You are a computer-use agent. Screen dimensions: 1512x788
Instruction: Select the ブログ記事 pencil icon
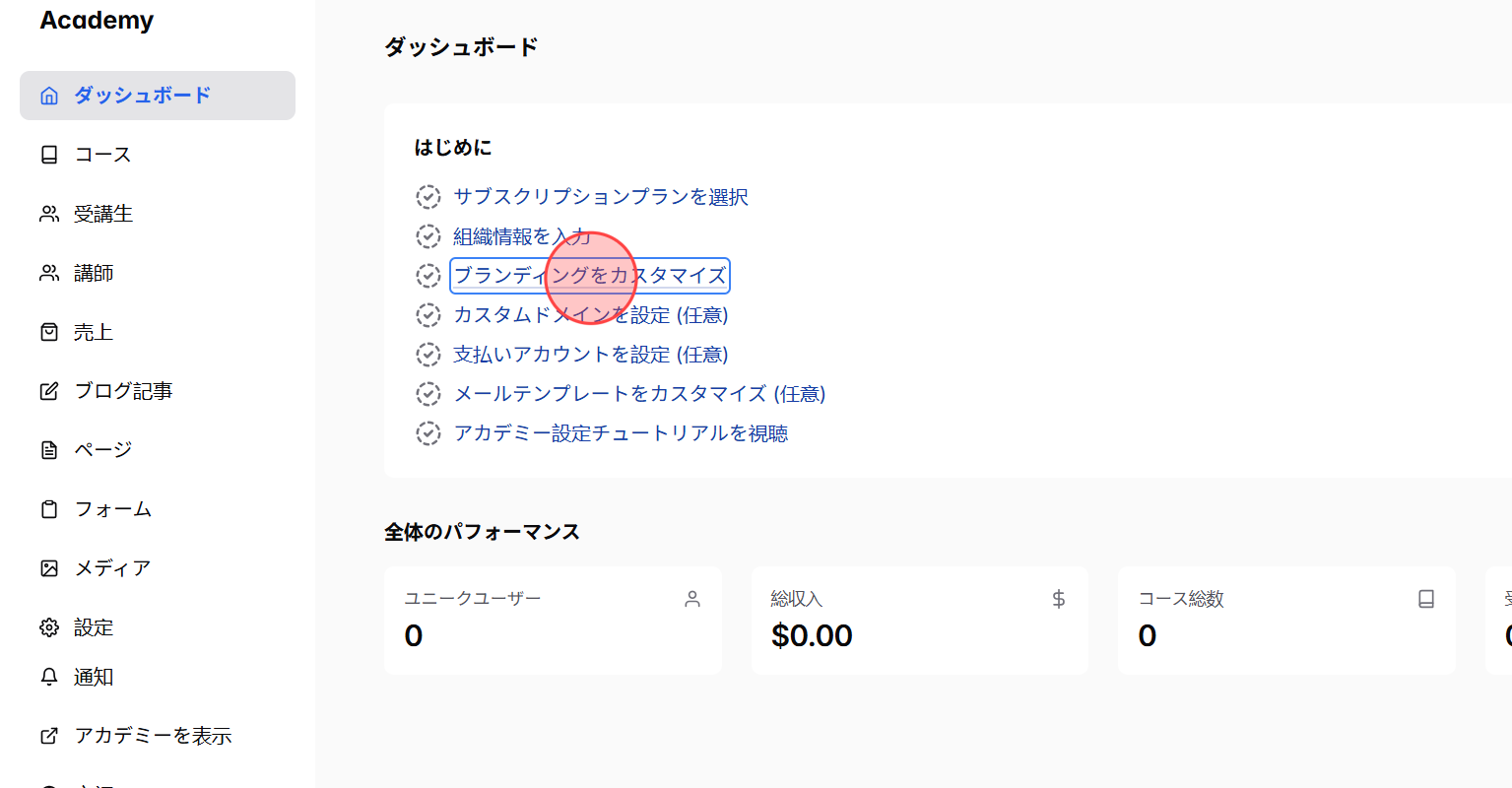click(48, 390)
